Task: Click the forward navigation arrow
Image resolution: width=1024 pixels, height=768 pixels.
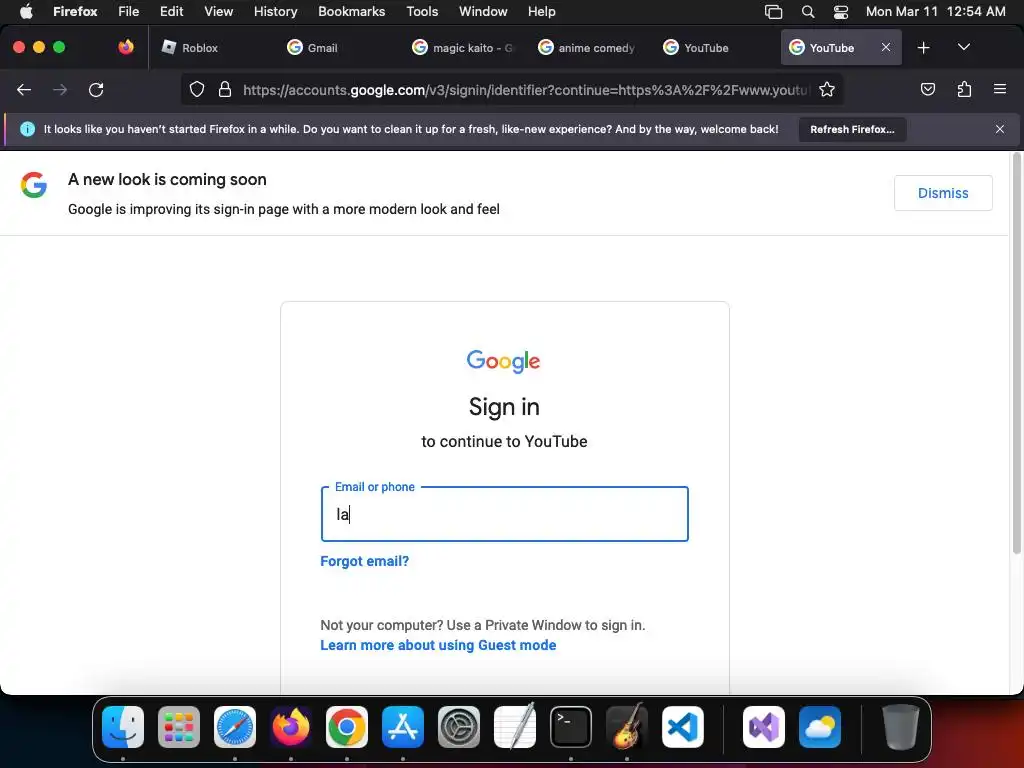Action: [60, 89]
